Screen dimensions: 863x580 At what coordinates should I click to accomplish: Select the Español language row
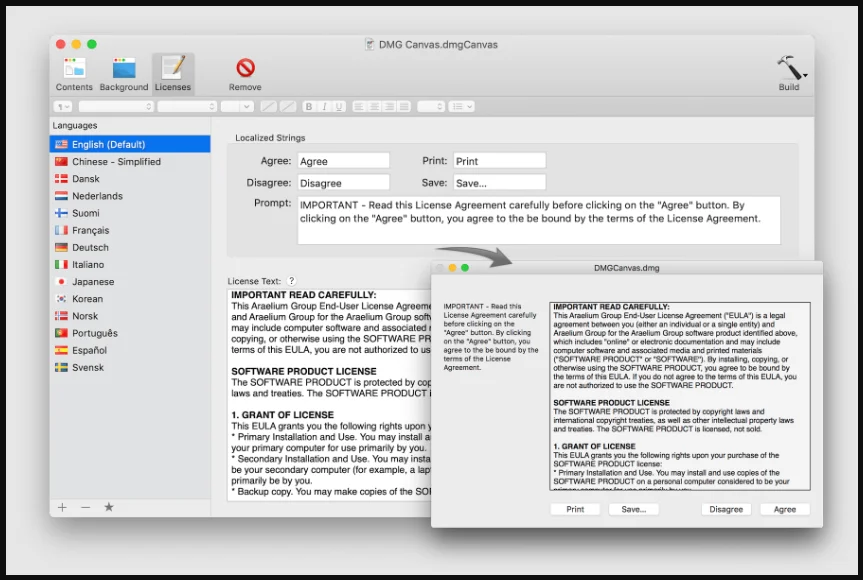coord(130,350)
